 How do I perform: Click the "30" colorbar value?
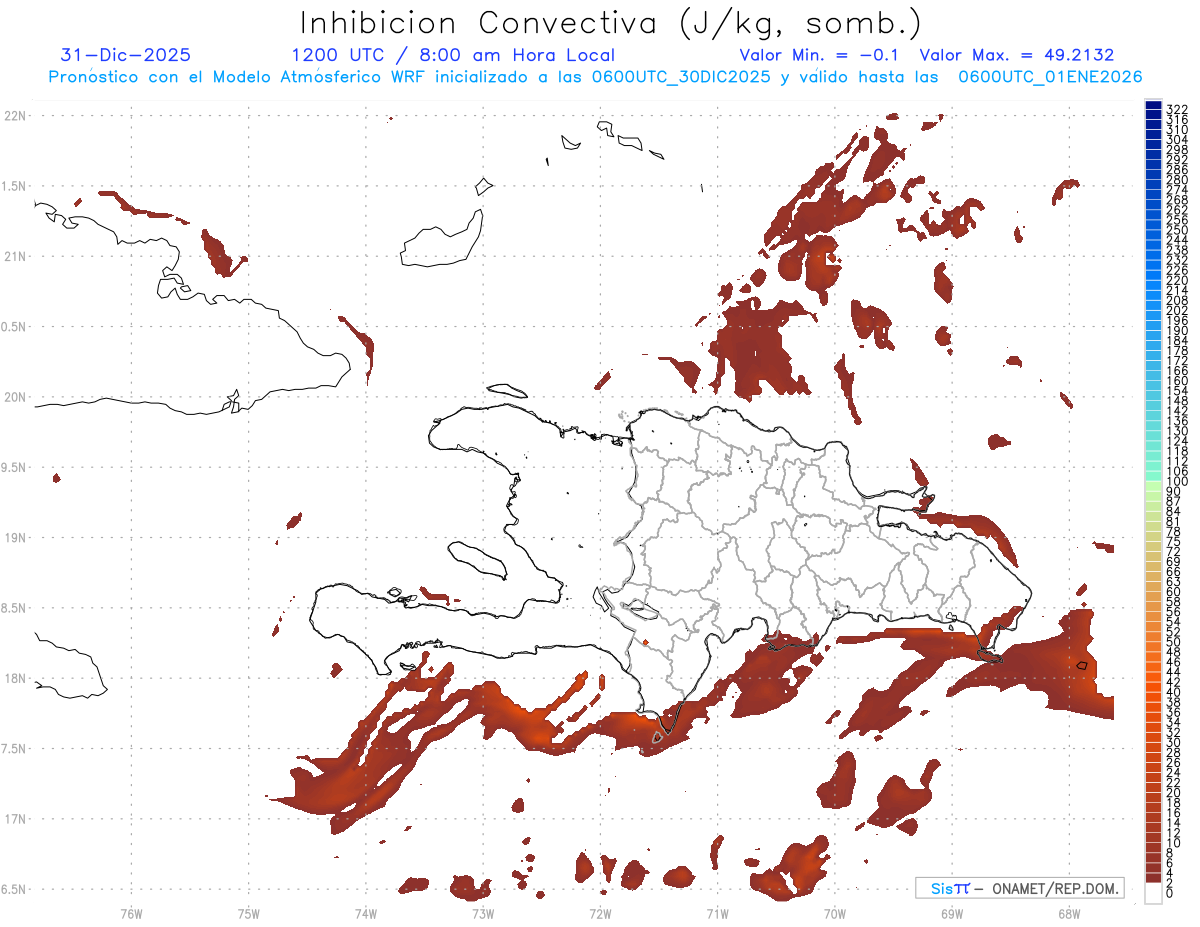1173,741
